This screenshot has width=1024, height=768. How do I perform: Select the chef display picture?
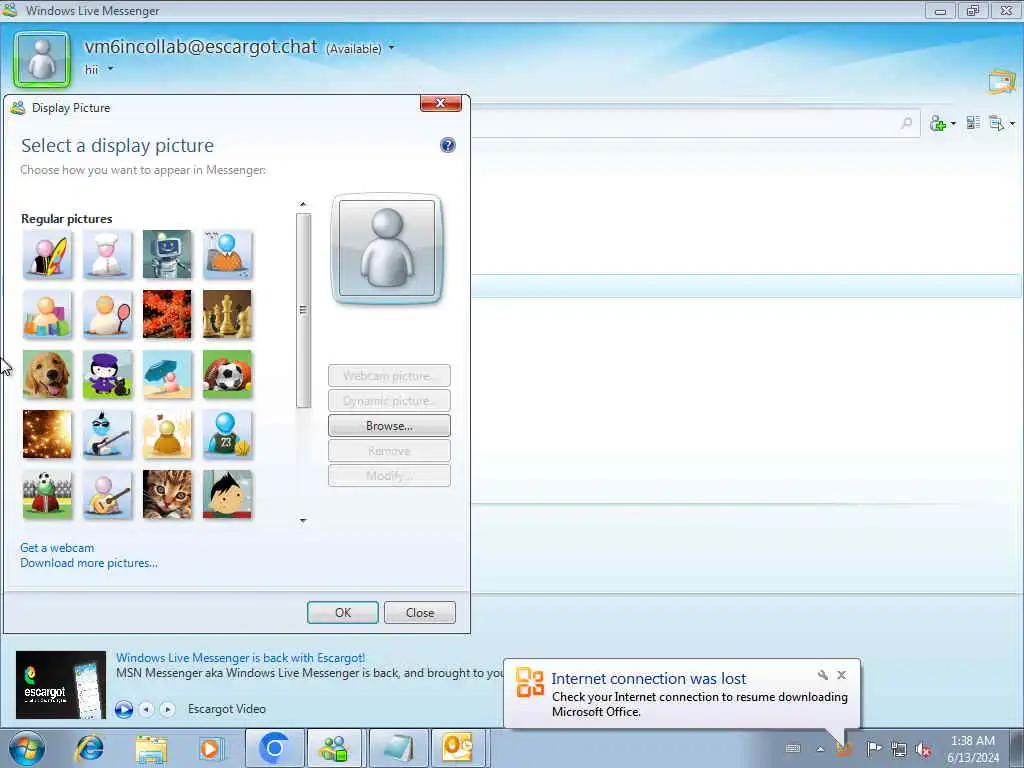(x=107, y=254)
